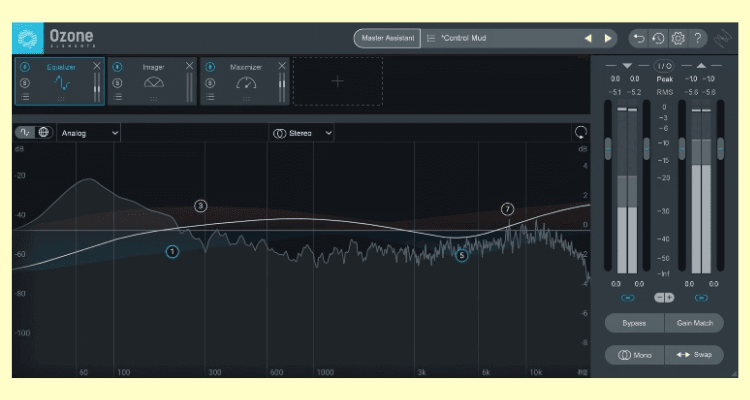The image size is (750, 400).
Task: Click the minus/plus meter scale button
Action: coord(664,298)
